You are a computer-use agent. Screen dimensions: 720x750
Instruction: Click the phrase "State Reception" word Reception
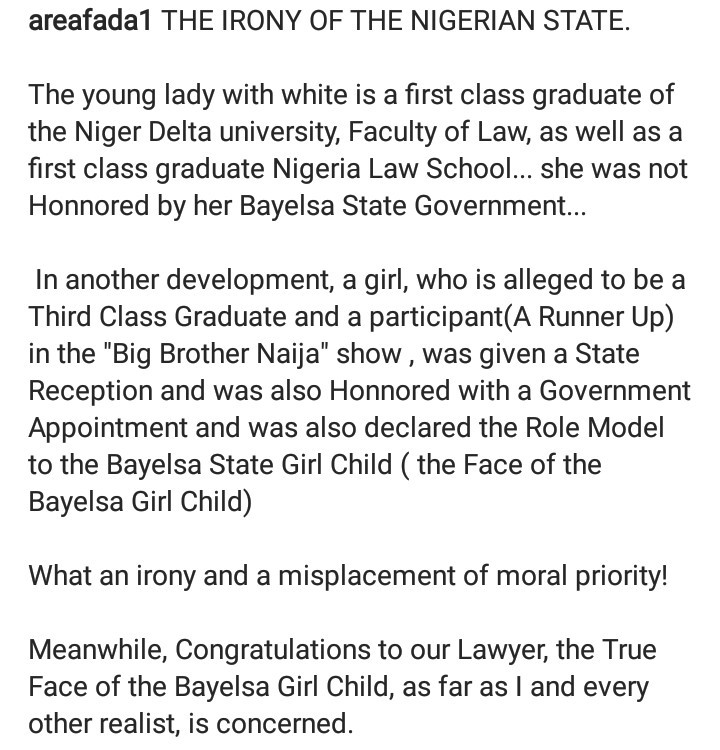[90, 391]
